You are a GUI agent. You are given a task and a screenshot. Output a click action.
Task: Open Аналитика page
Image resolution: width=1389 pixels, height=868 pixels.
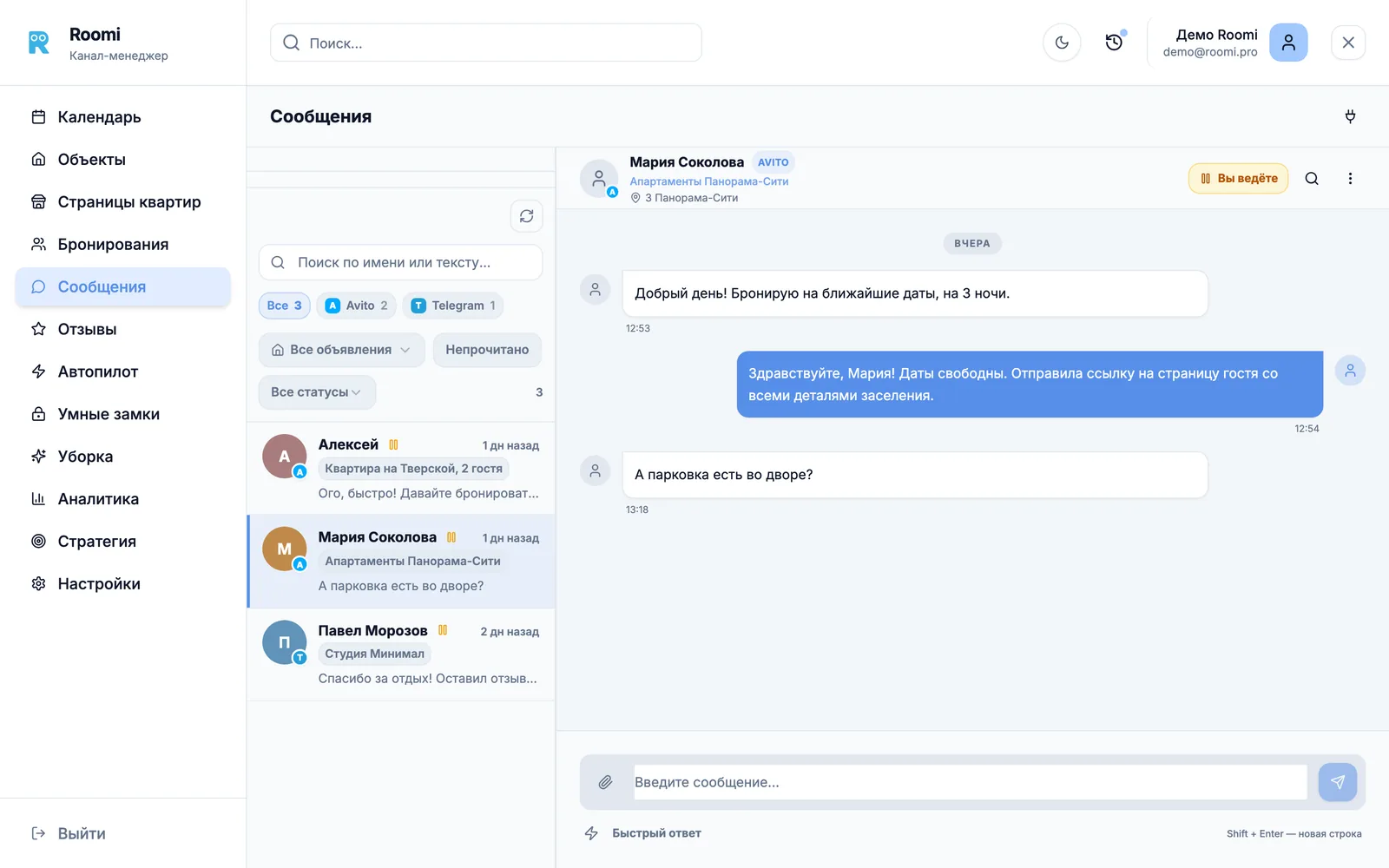[x=123, y=499]
